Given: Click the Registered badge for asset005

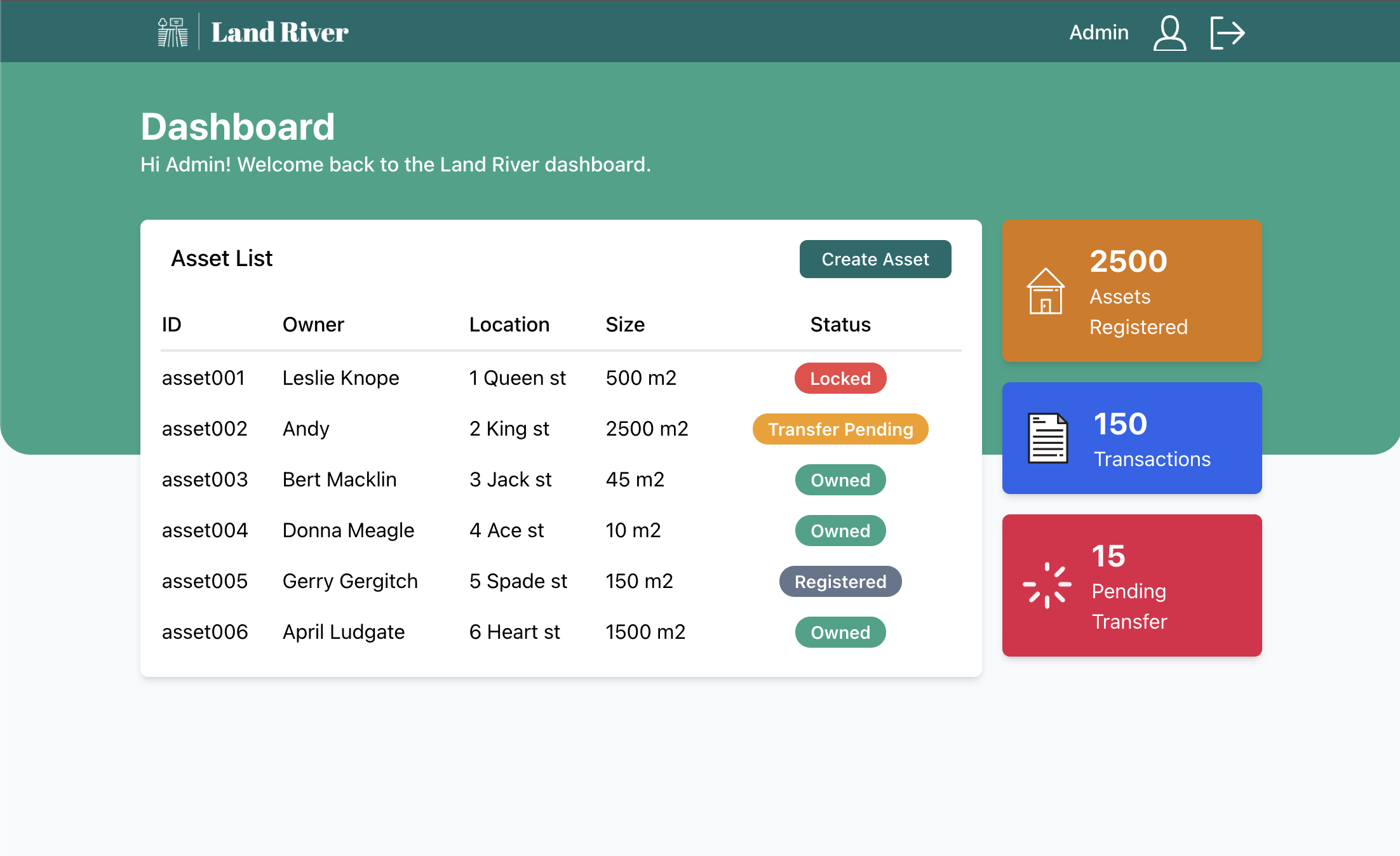Looking at the screenshot, I should coord(840,582).
